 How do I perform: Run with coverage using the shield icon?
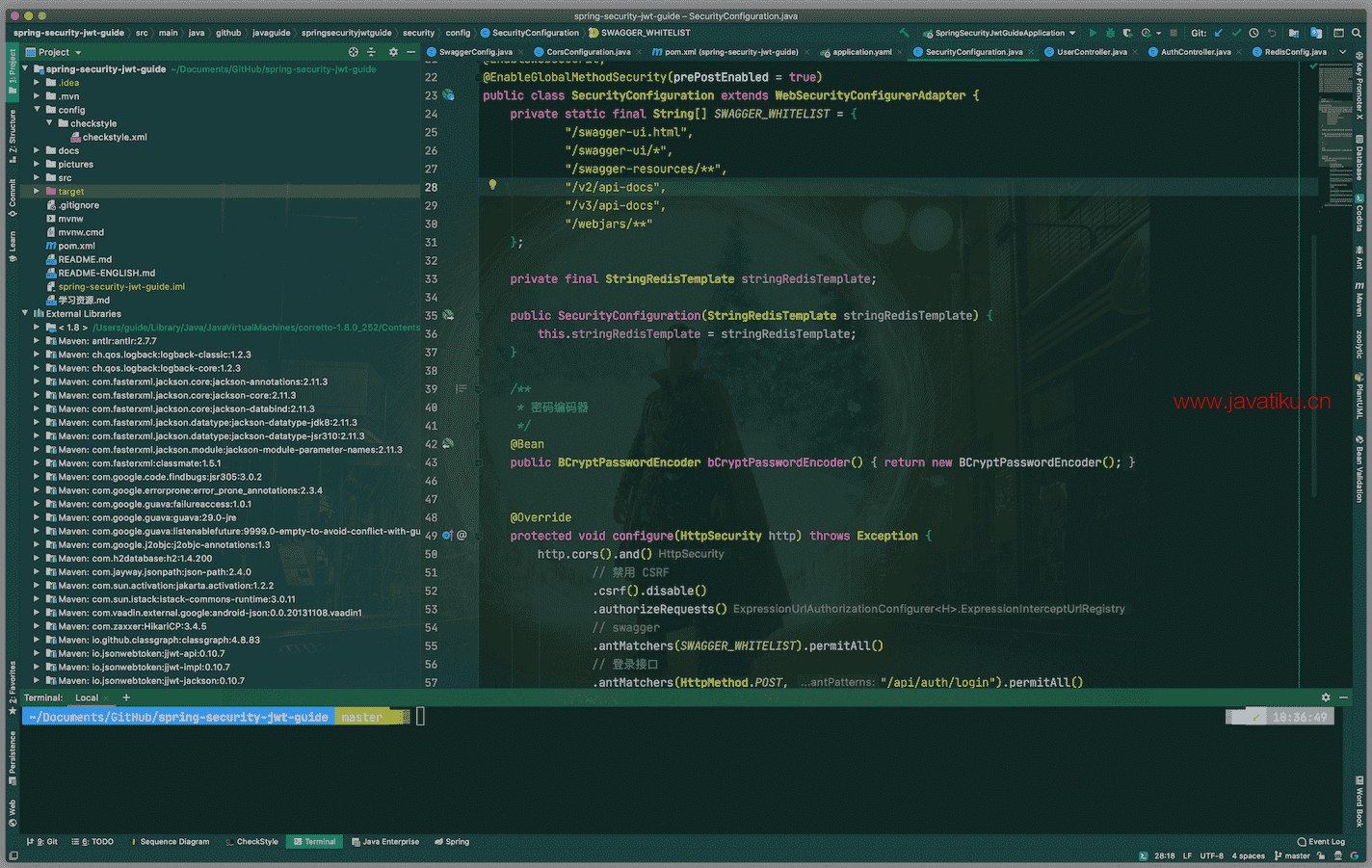pos(1127,33)
